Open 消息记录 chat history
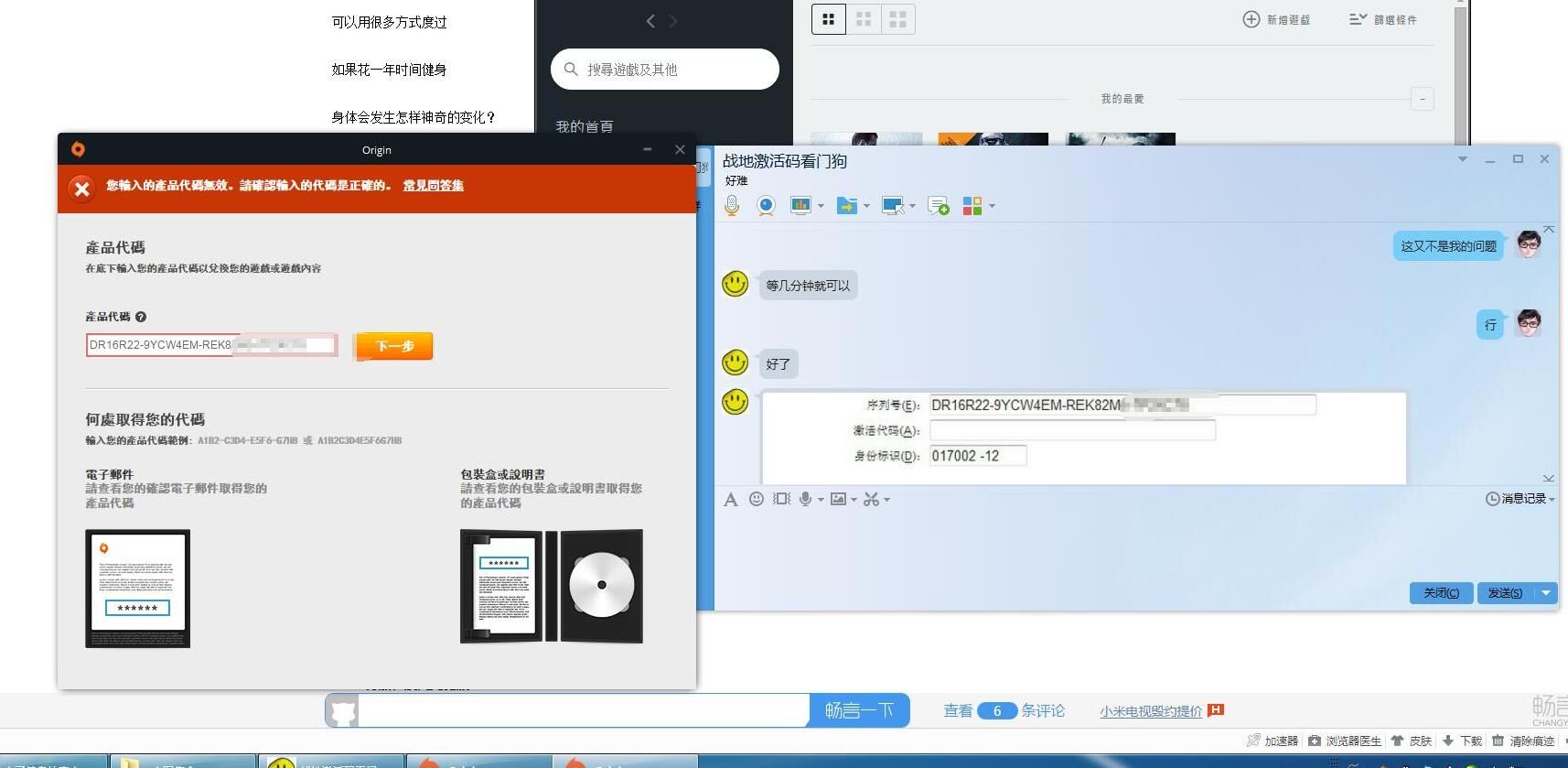 click(x=1520, y=499)
